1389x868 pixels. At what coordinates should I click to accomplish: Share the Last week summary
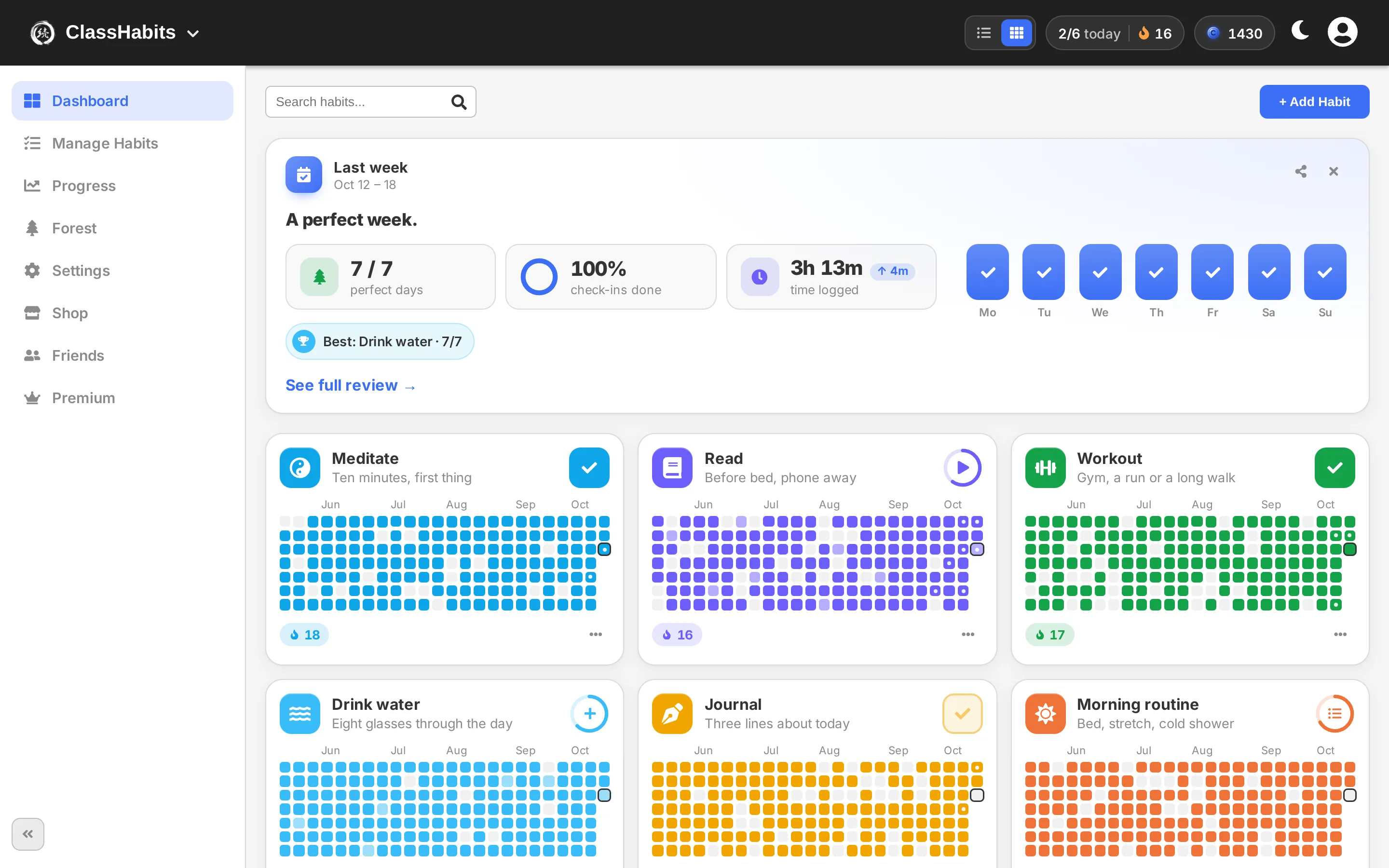tap(1301, 172)
